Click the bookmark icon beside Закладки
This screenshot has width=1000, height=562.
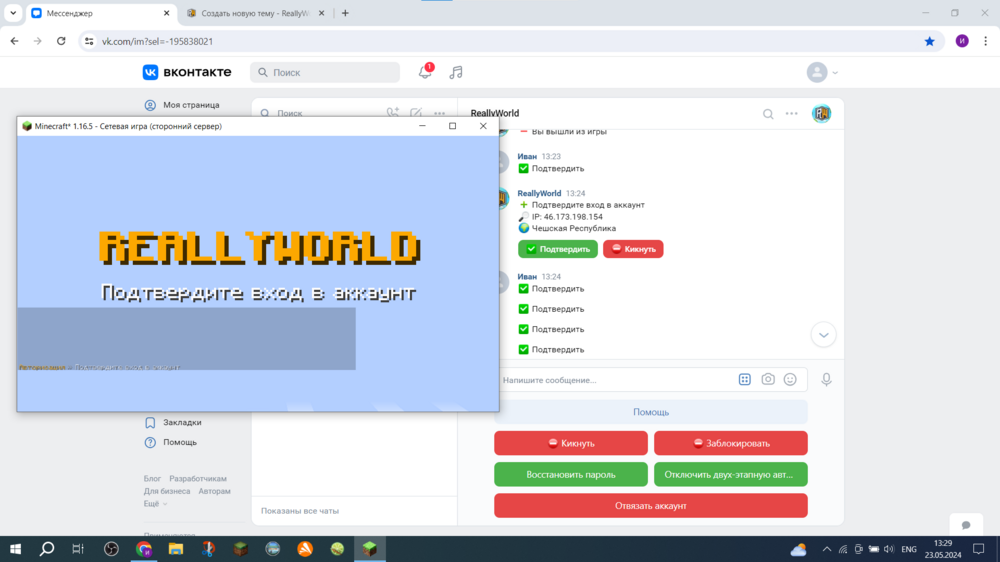tap(150, 422)
